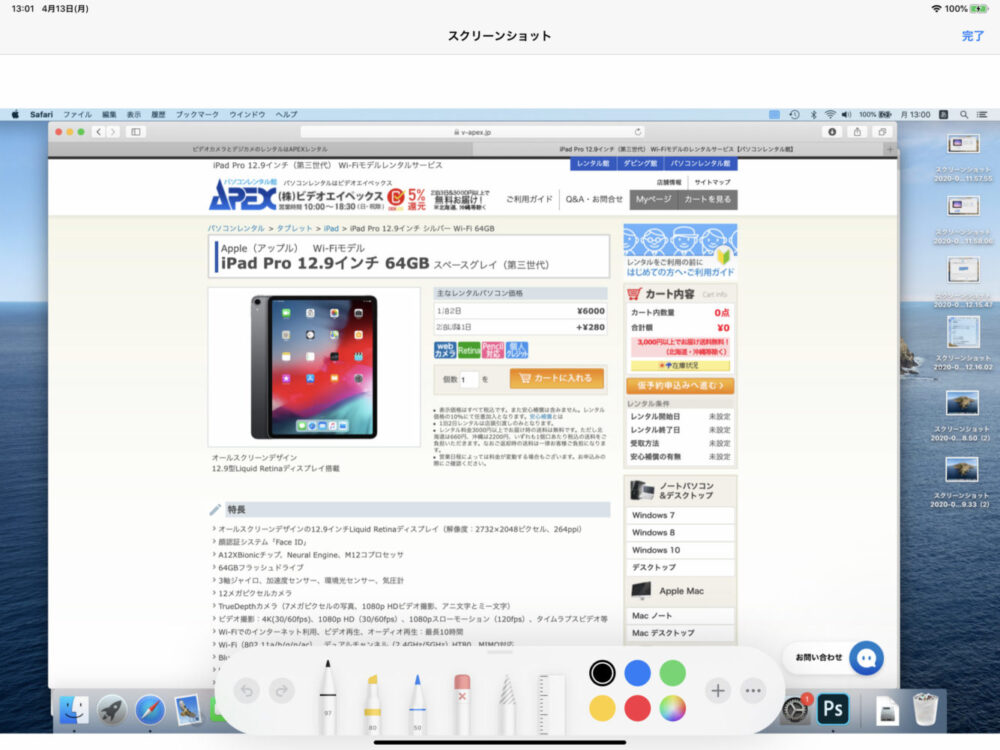This screenshot has width=1000, height=750.
Task: Open the ウインドウ menu
Action: [247, 115]
